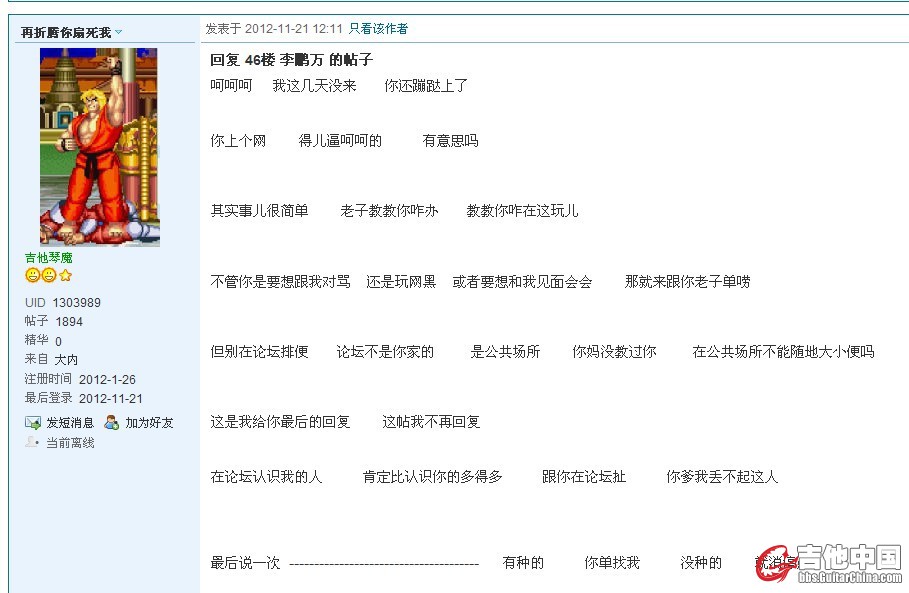The width and height of the screenshot is (909, 593).
Task: Click the GuitarChina guitar logo watermark
Action: 775,562
